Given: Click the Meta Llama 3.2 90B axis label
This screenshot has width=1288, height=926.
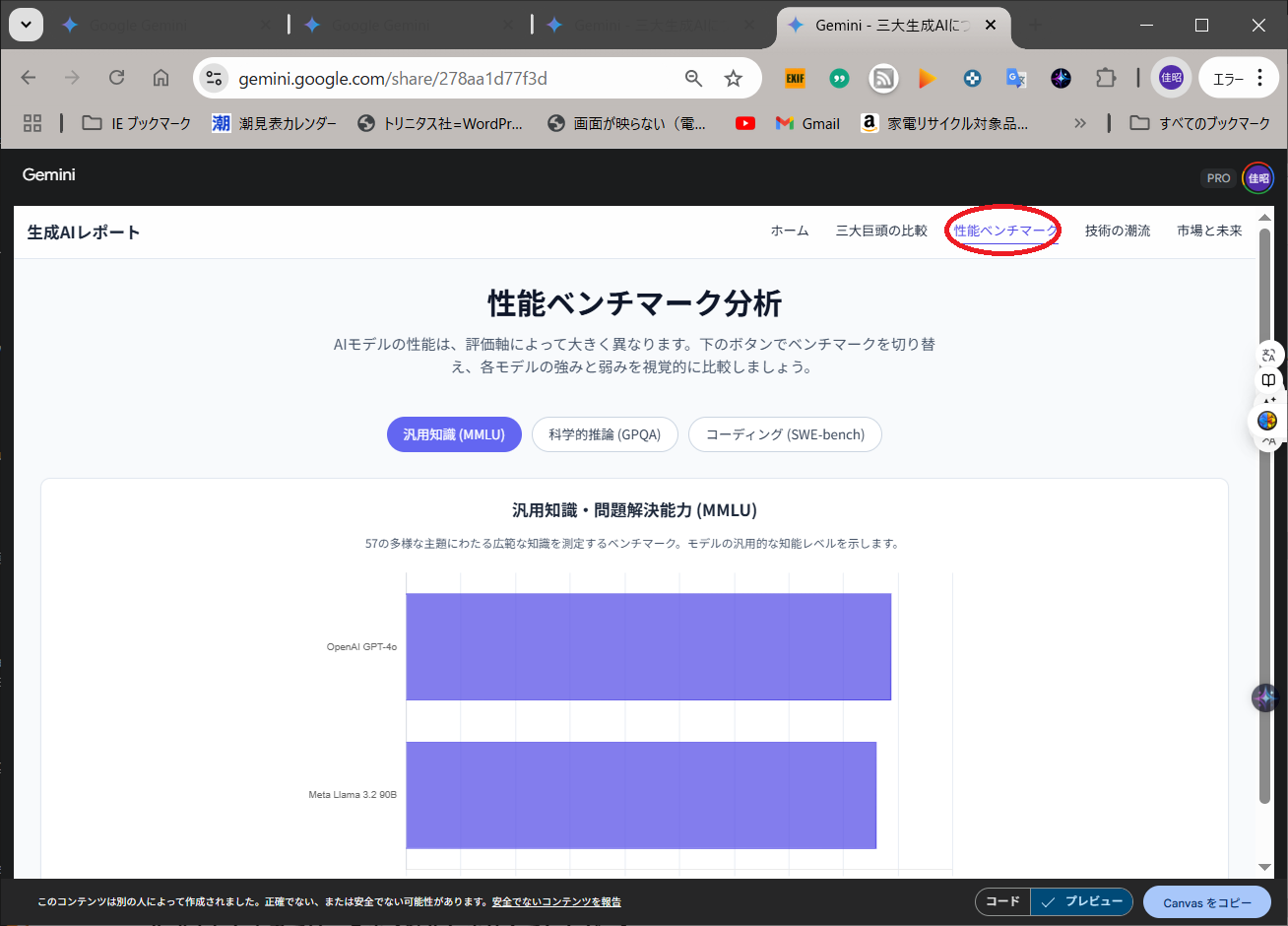Looking at the screenshot, I should tap(353, 795).
